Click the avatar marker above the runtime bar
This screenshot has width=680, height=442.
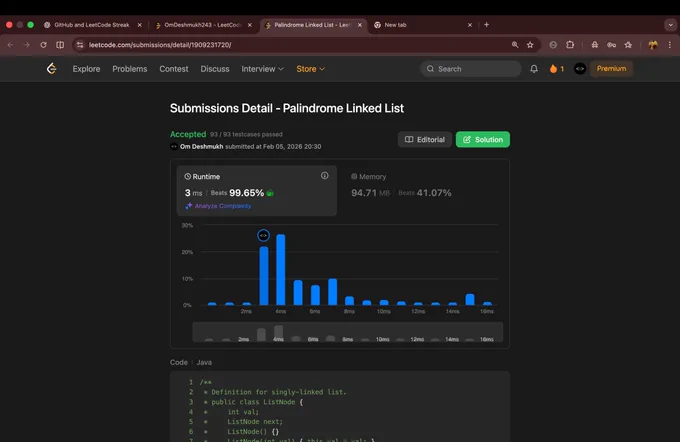pyautogui.click(x=263, y=235)
